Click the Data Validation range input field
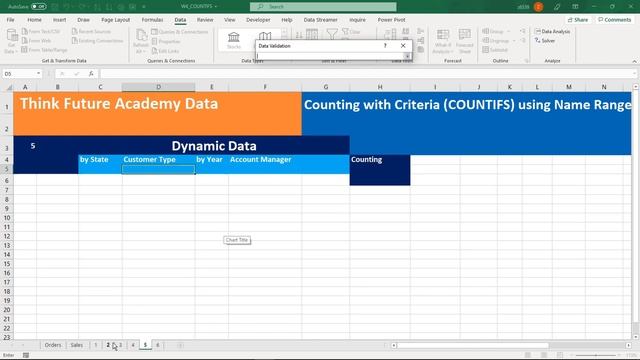 (330, 56)
